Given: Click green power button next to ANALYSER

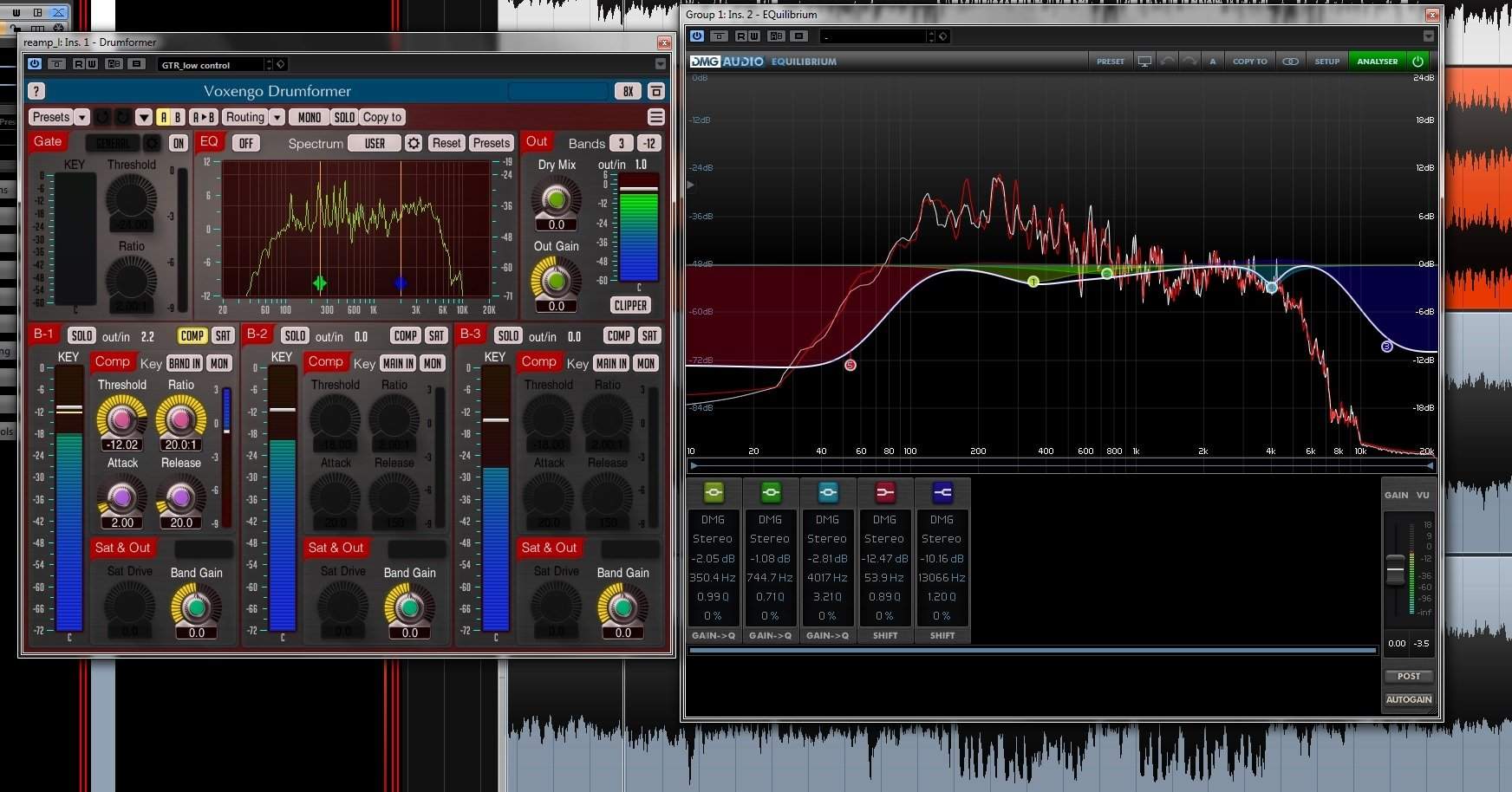Looking at the screenshot, I should [1417, 61].
